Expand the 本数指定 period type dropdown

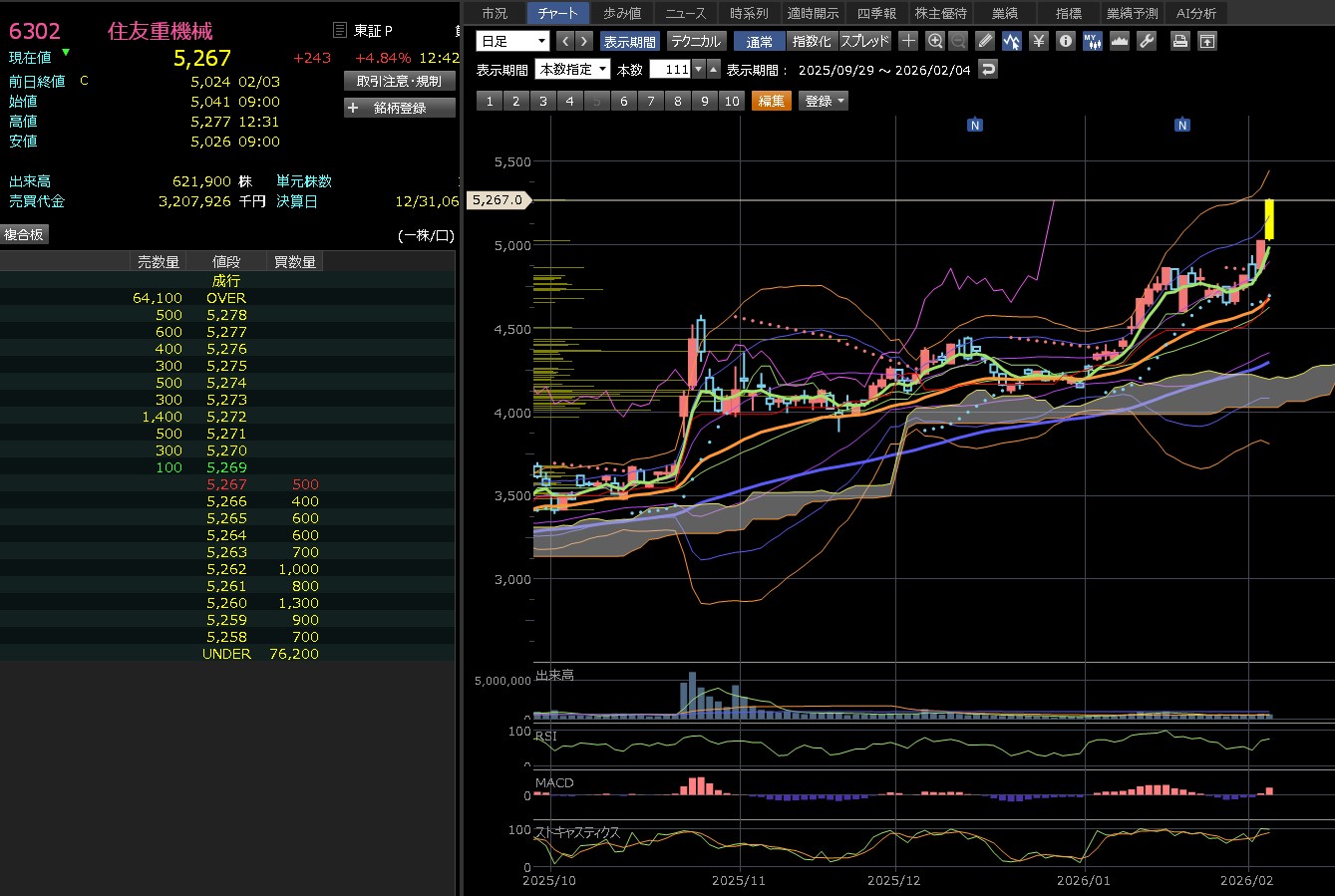click(572, 69)
